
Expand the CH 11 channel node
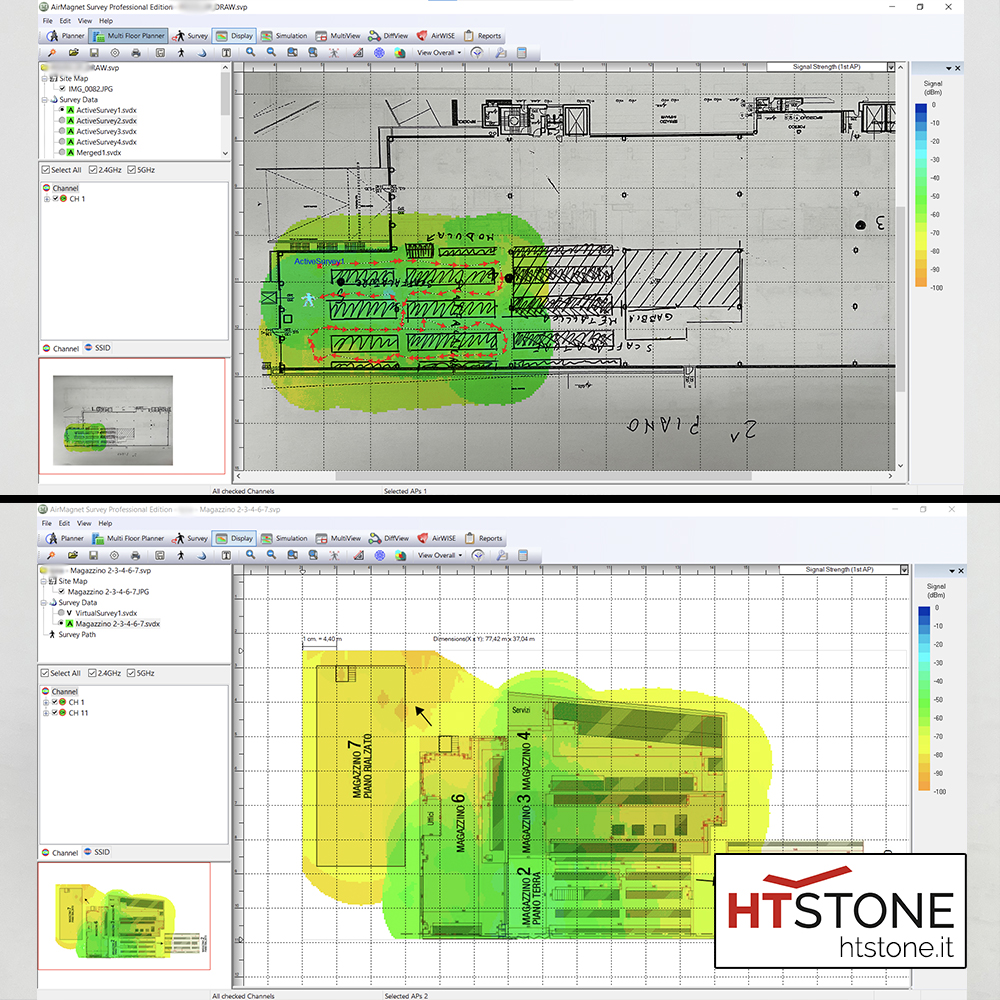[x=46, y=713]
